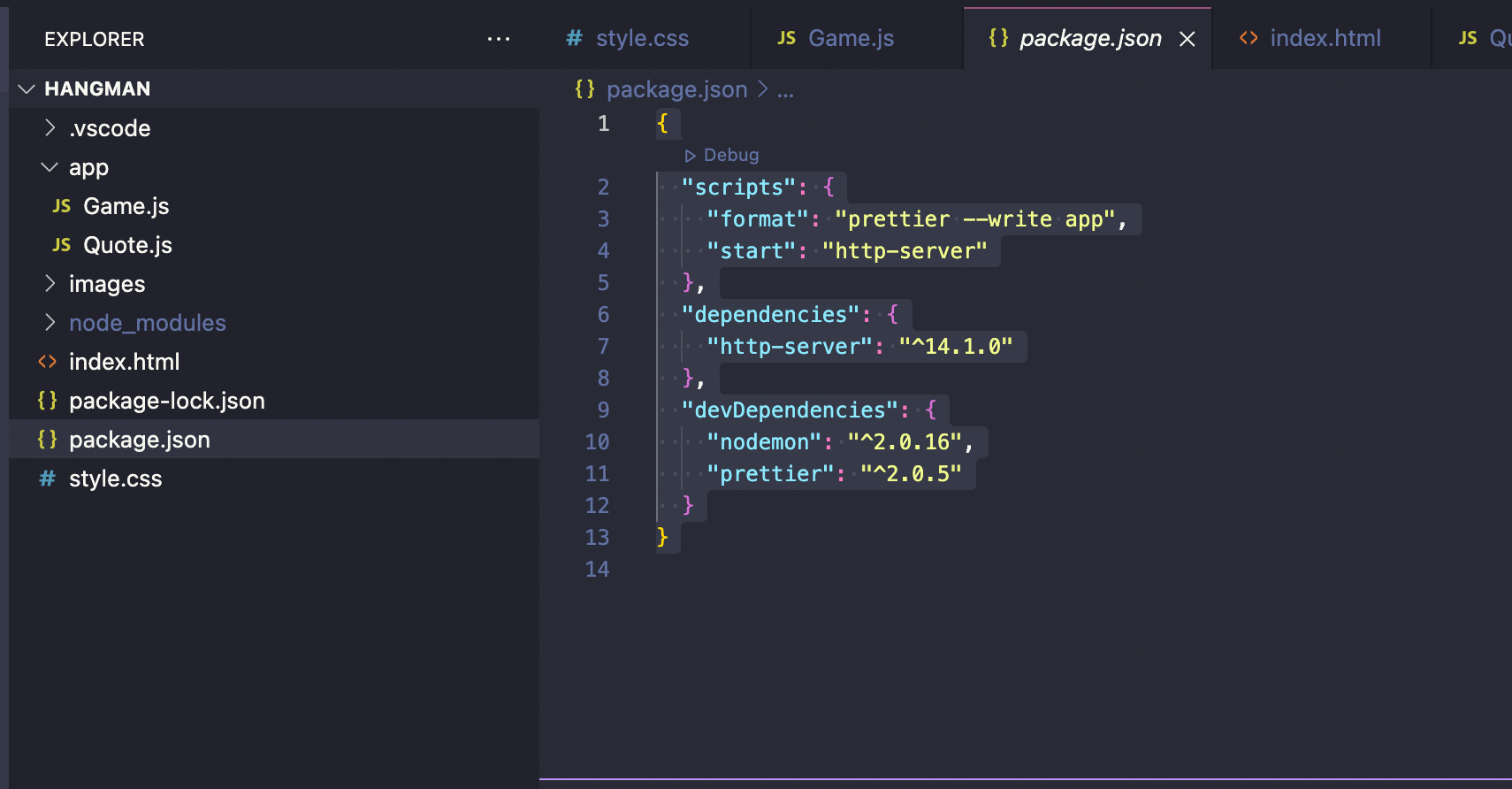This screenshot has width=1512, height=789.
Task: Click hash icon on style.css tab
Action: pos(574,38)
